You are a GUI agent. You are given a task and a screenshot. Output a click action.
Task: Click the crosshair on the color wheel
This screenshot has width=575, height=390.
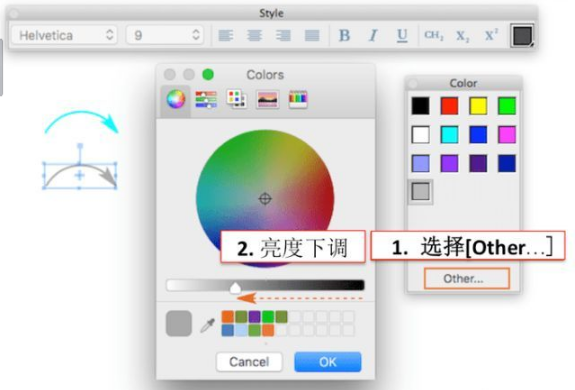265,199
